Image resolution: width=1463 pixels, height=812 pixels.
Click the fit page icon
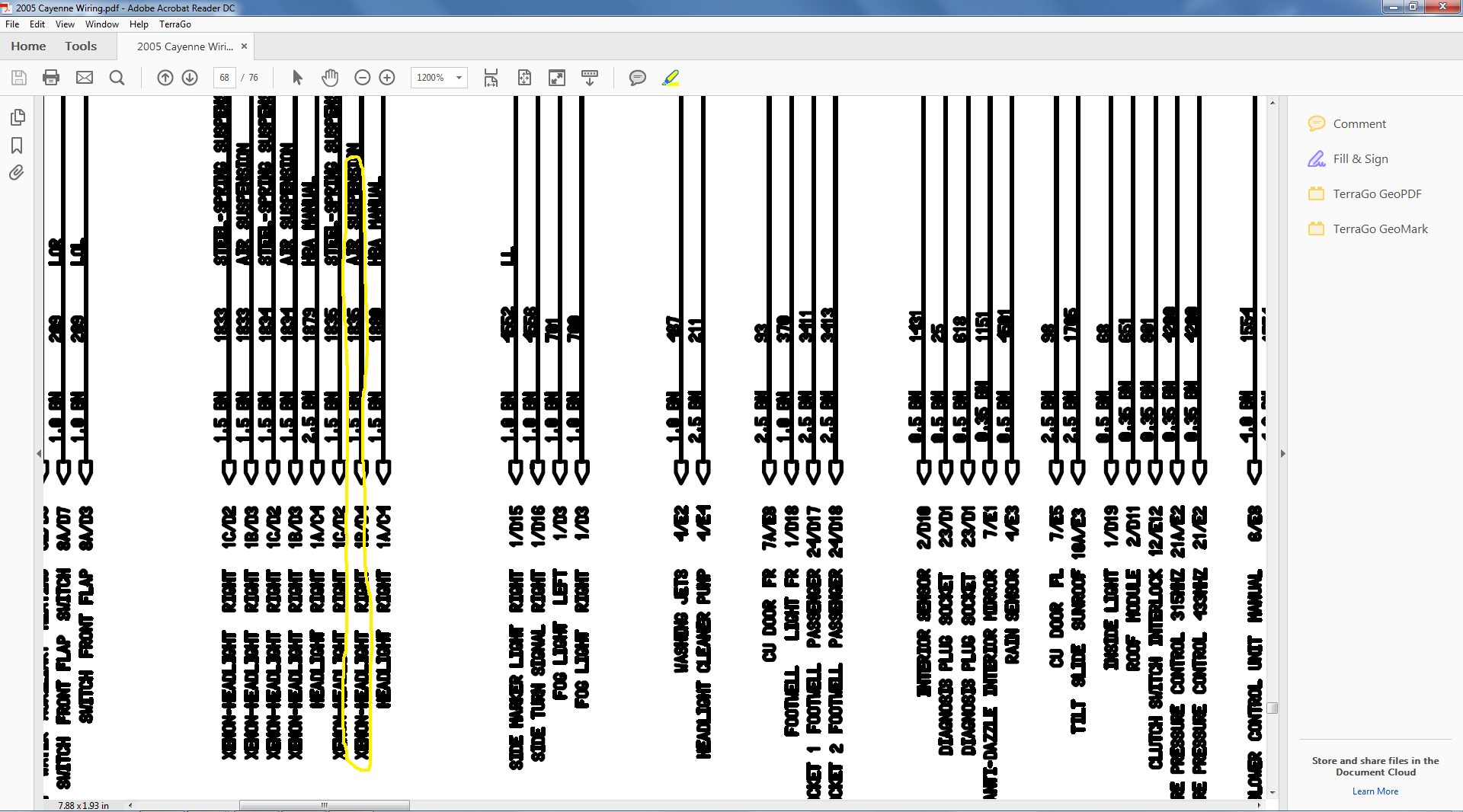524,78
